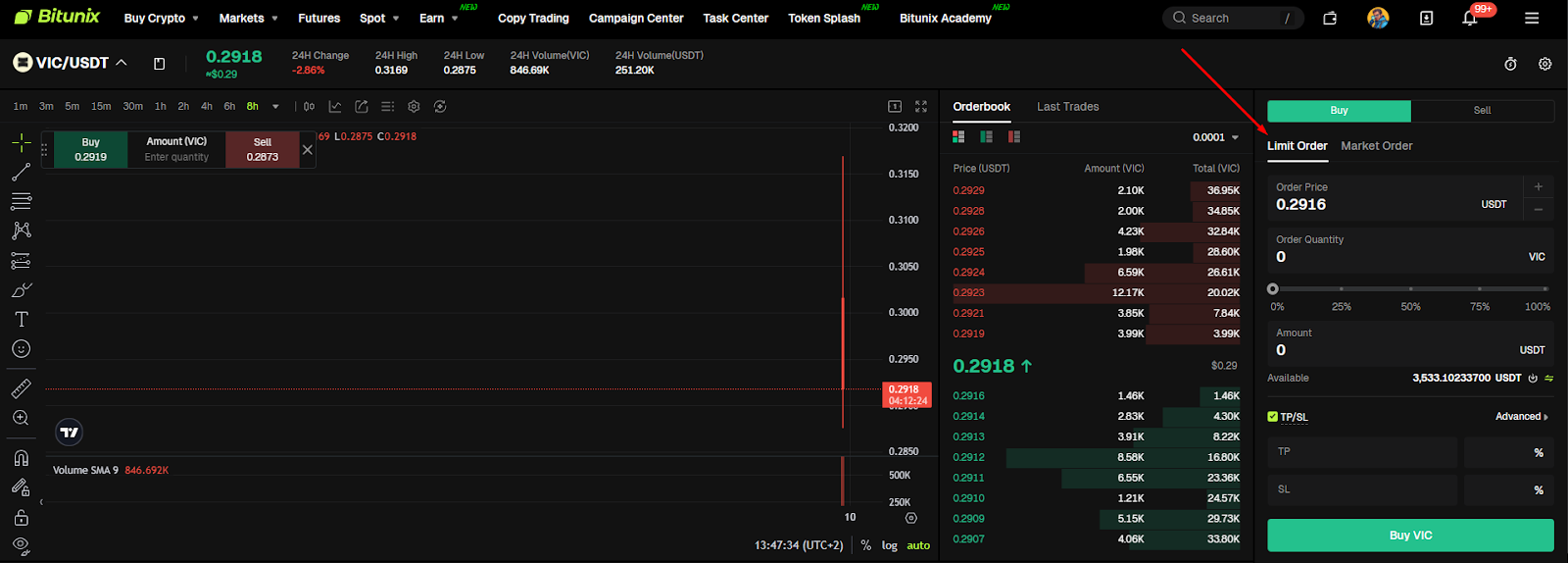Expand Advanced TP/SL options
Viewport: 1568px width, 563px height.
pos(1522,417)
